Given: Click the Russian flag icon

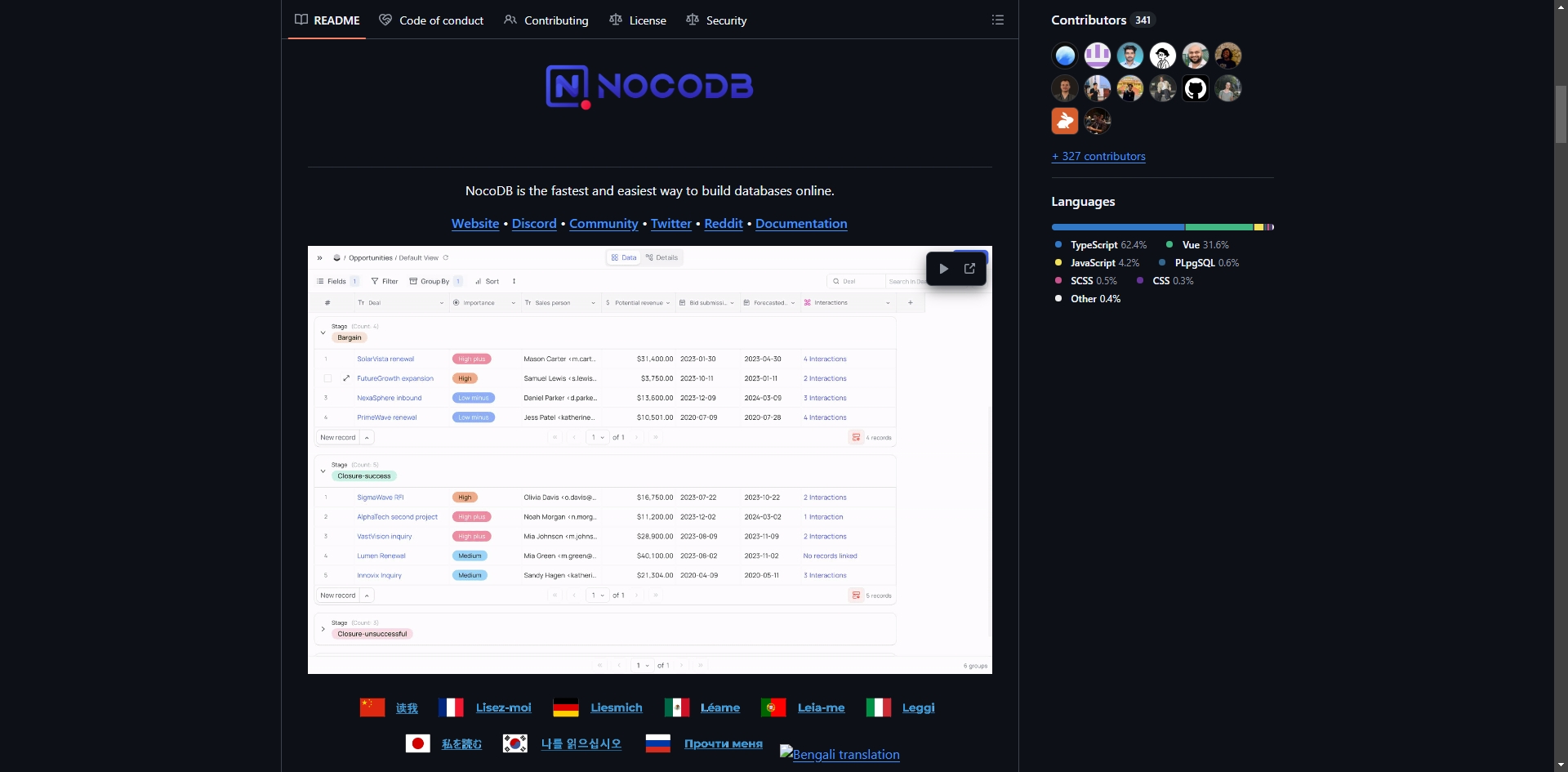Looking at the screenshot, I should pyautogui.click(x=658, y=743).
